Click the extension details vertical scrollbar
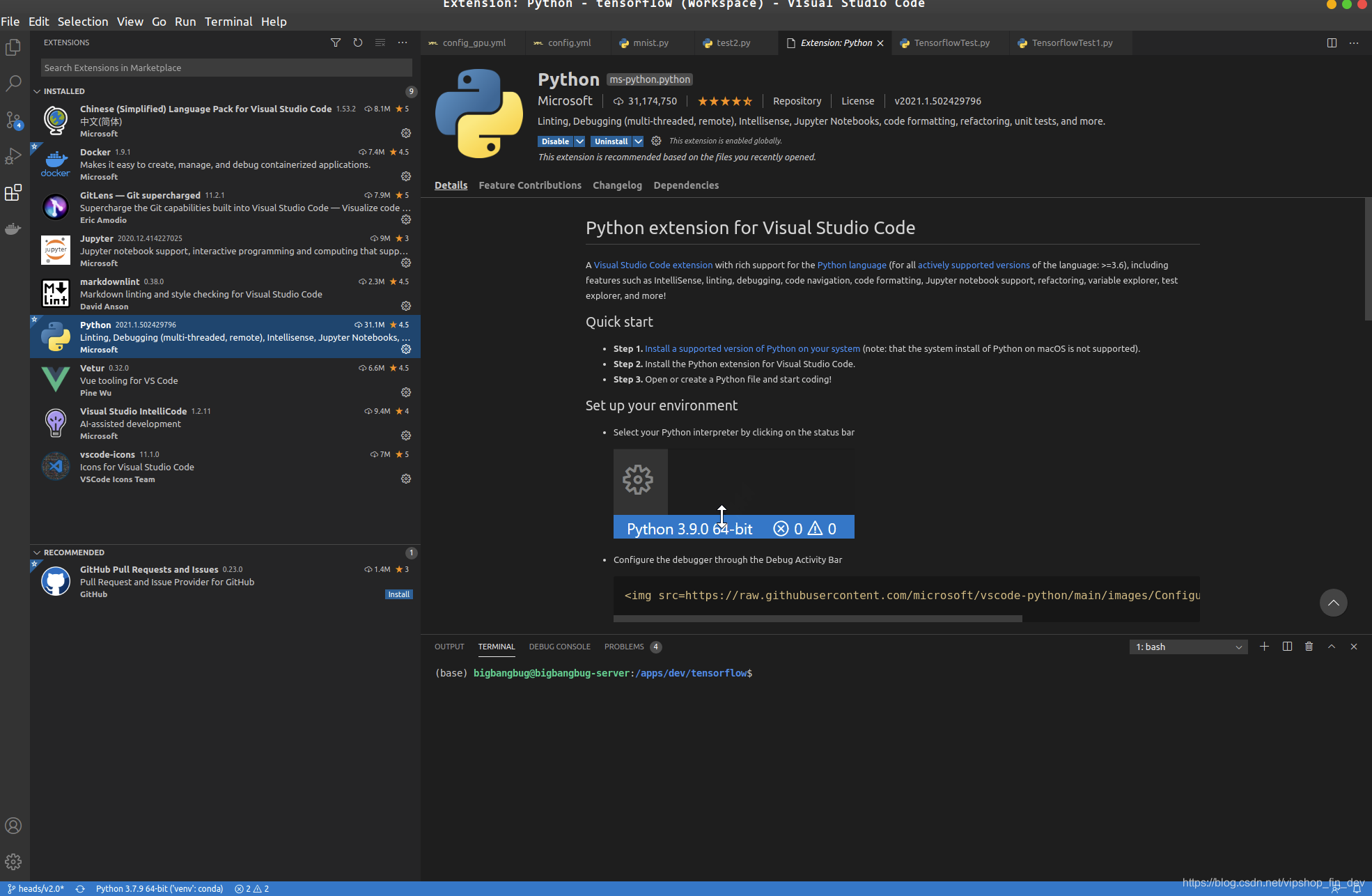This screenshot has height=896, width=1372. click(x=1368, y=258)
